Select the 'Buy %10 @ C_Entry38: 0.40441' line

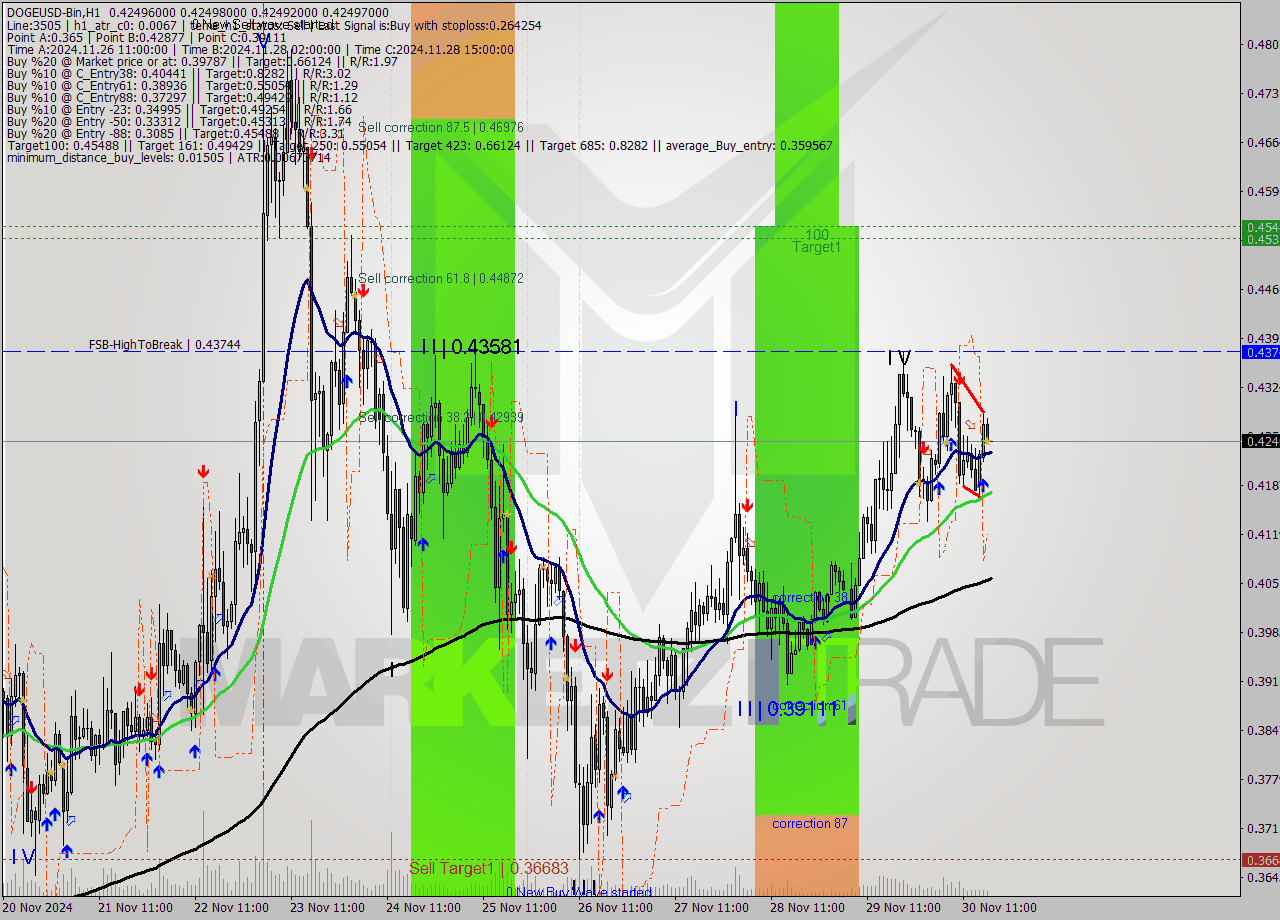(178, 74)
